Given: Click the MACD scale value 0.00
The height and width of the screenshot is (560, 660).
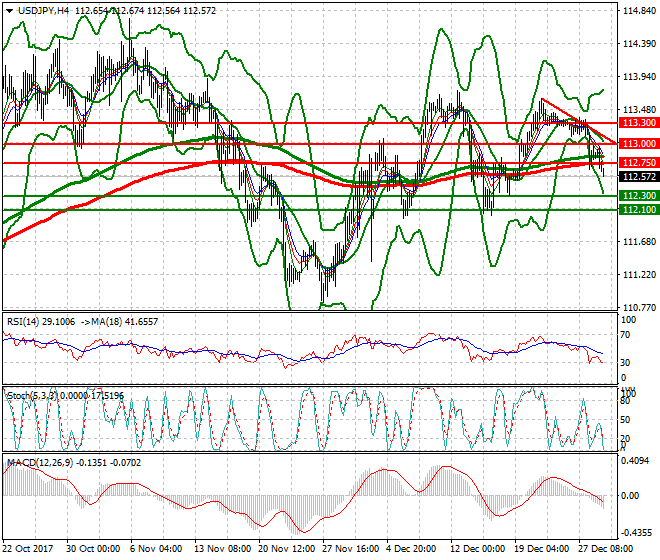Looking at the screenshot, I should (x=630, y=496).
